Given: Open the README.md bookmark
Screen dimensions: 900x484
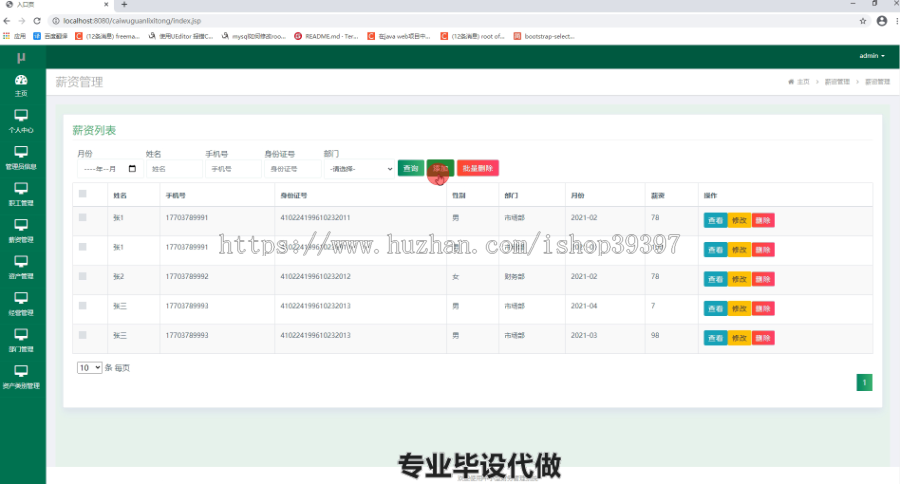Looking at the screenshot, I should click(x=326, y=36).
